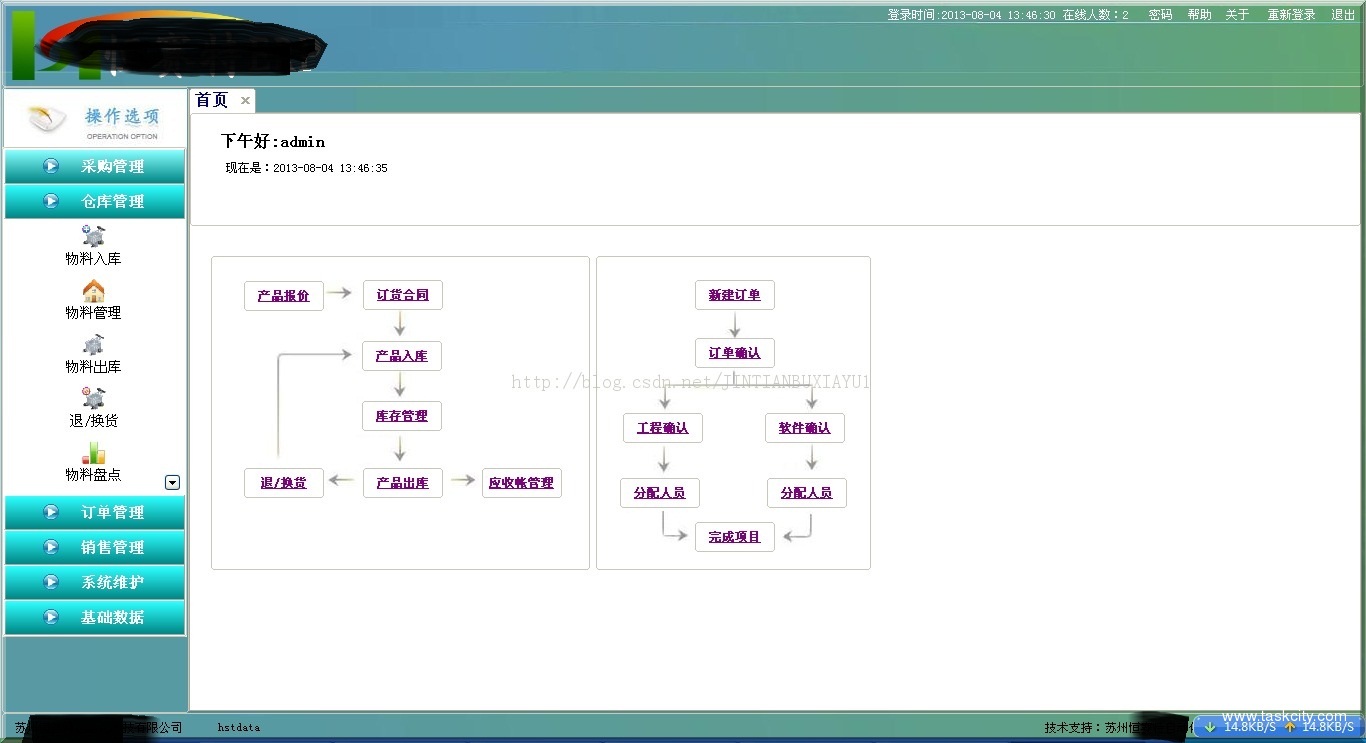Click the arrow icon beside 销售管理

click(x=51, y=547)
